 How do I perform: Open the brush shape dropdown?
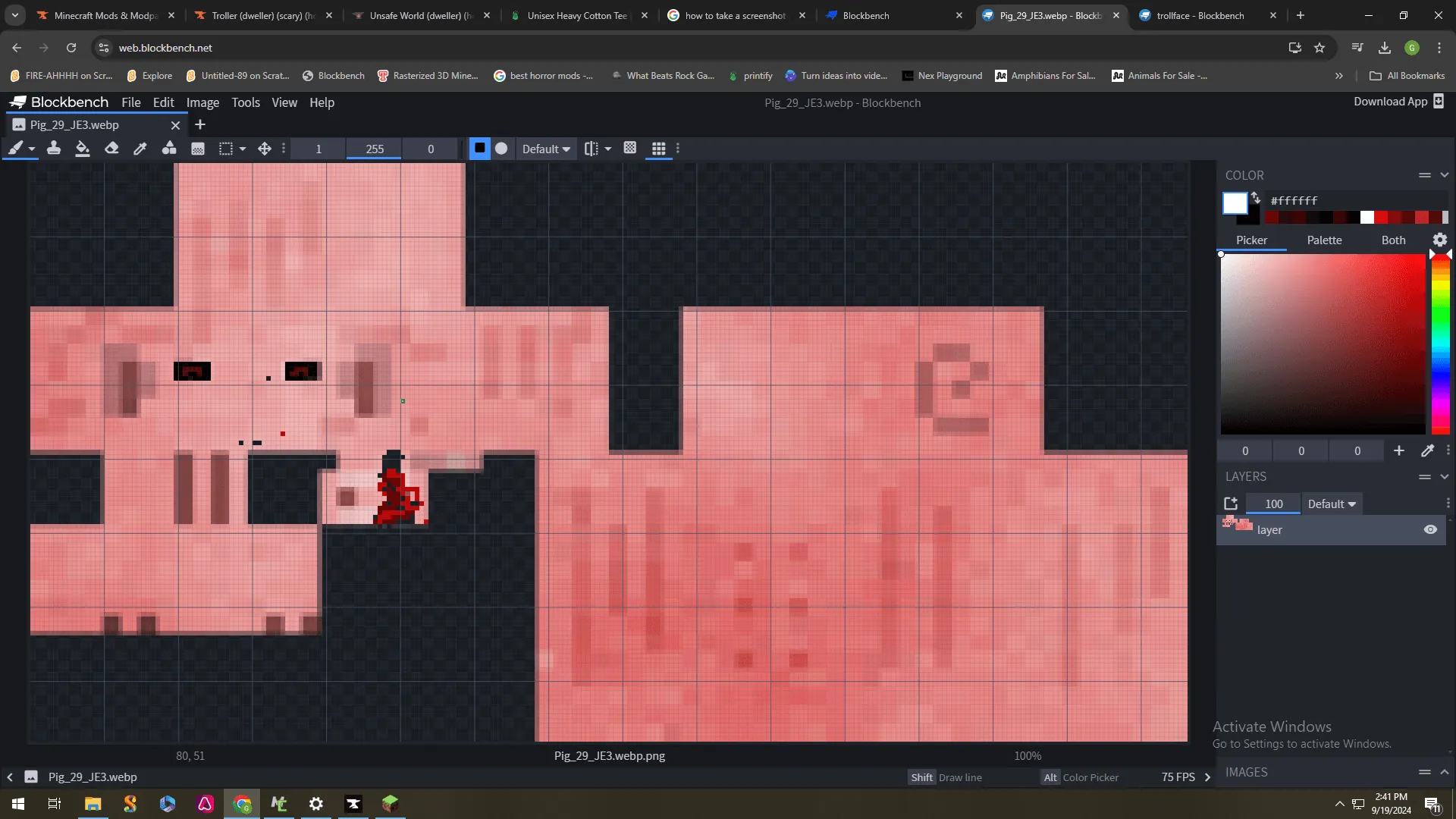point(33,149)
